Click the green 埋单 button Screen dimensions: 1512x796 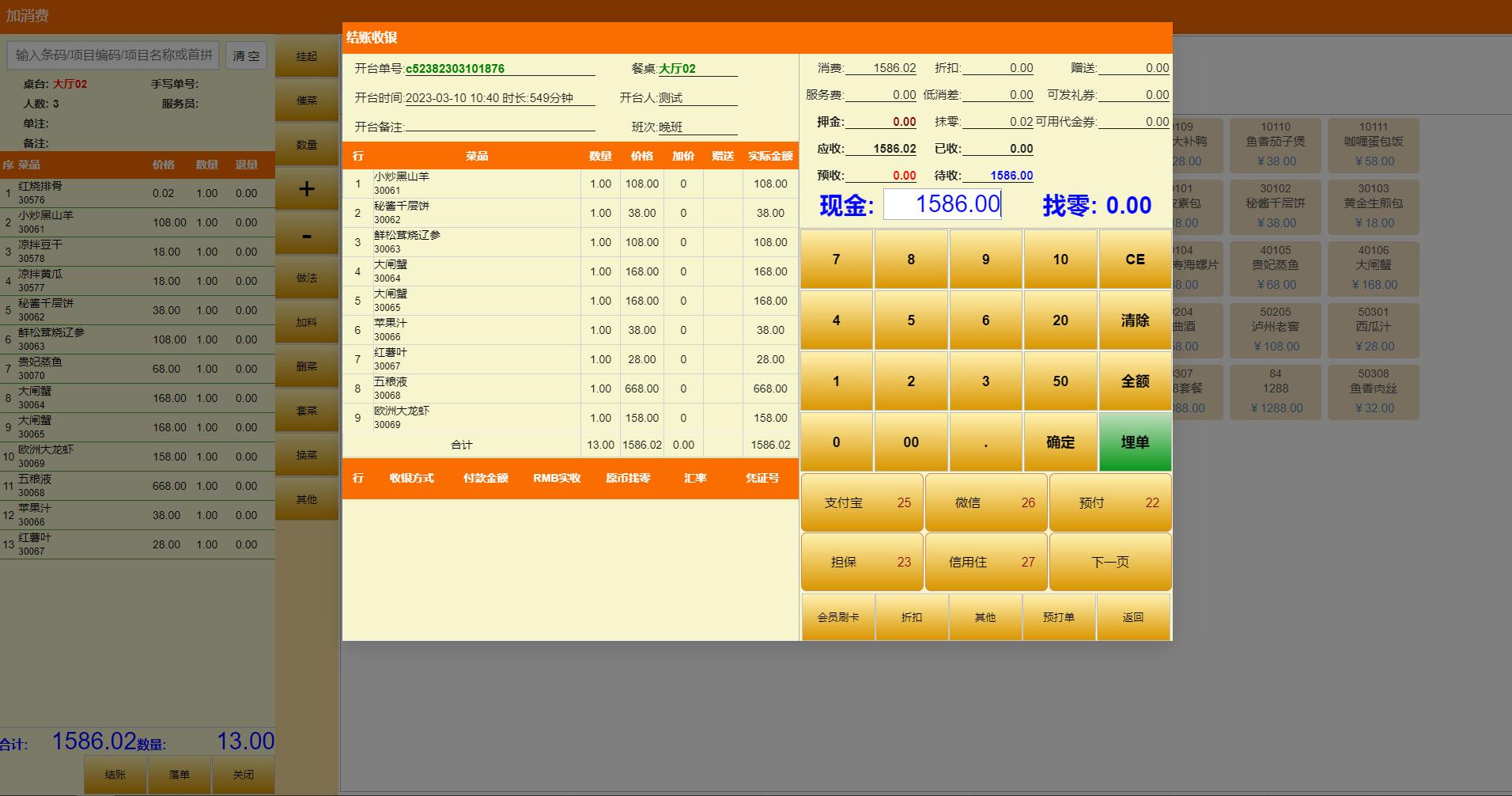(1135, 442)
